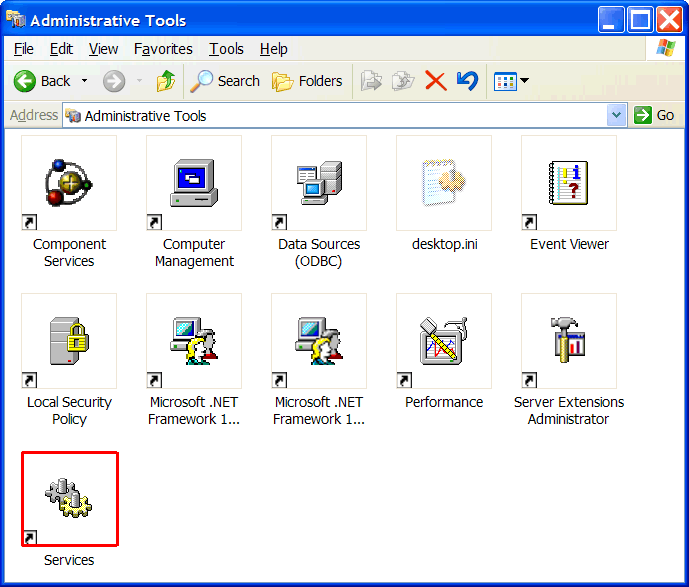Click the Move To toolbar icon
Viewport: 689px width, 587px height.
[x=371, y=81]
